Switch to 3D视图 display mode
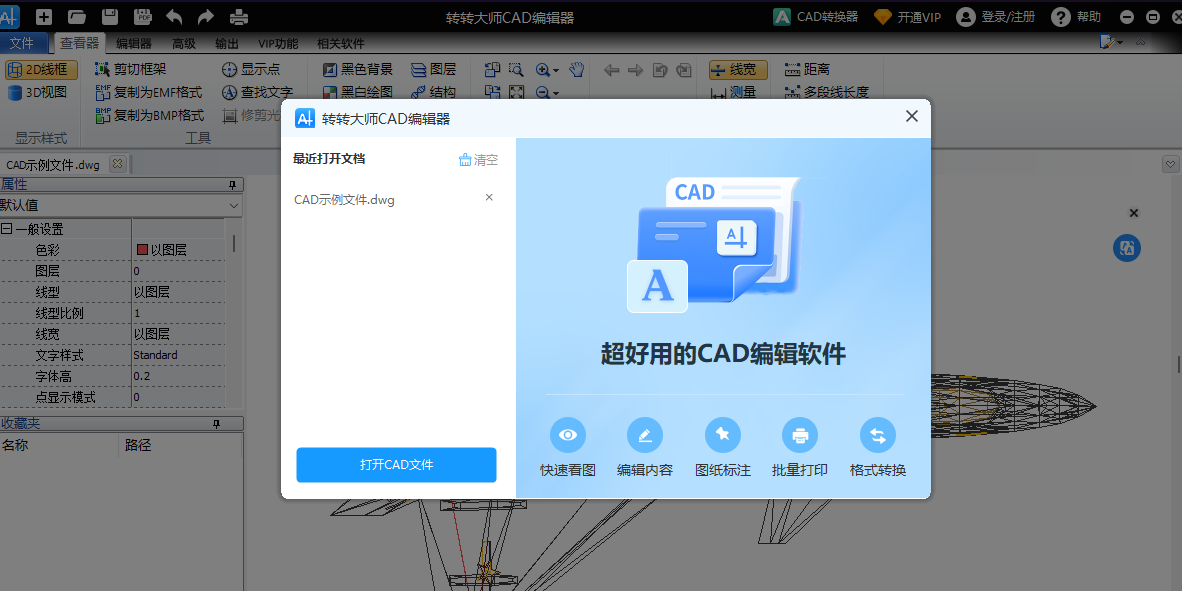Image resolution: width=1182 pixels, height=591 pixels. pyautogui.click(x=38, y=93)
